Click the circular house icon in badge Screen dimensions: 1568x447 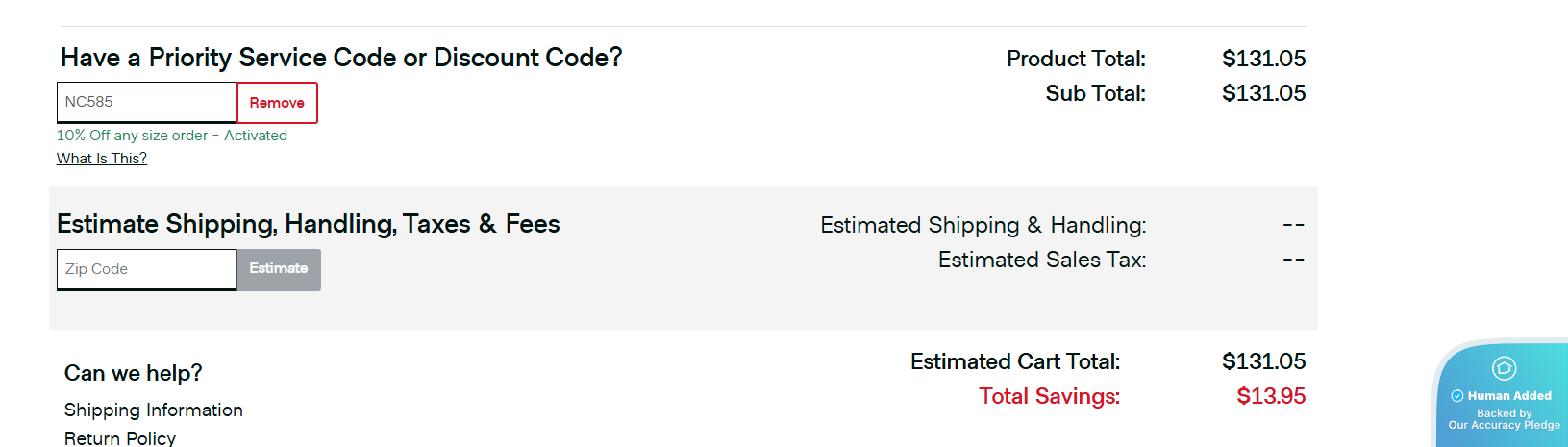point(1504,368)
